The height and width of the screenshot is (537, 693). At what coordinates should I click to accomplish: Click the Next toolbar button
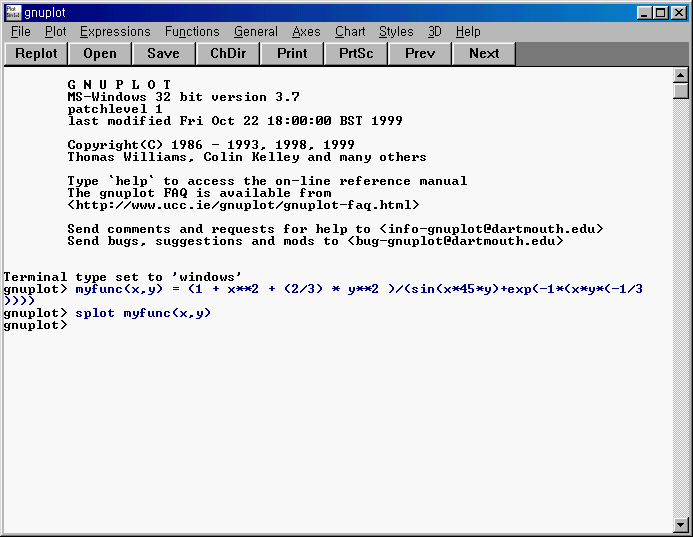pyautogui.click(x=484, y=53)
